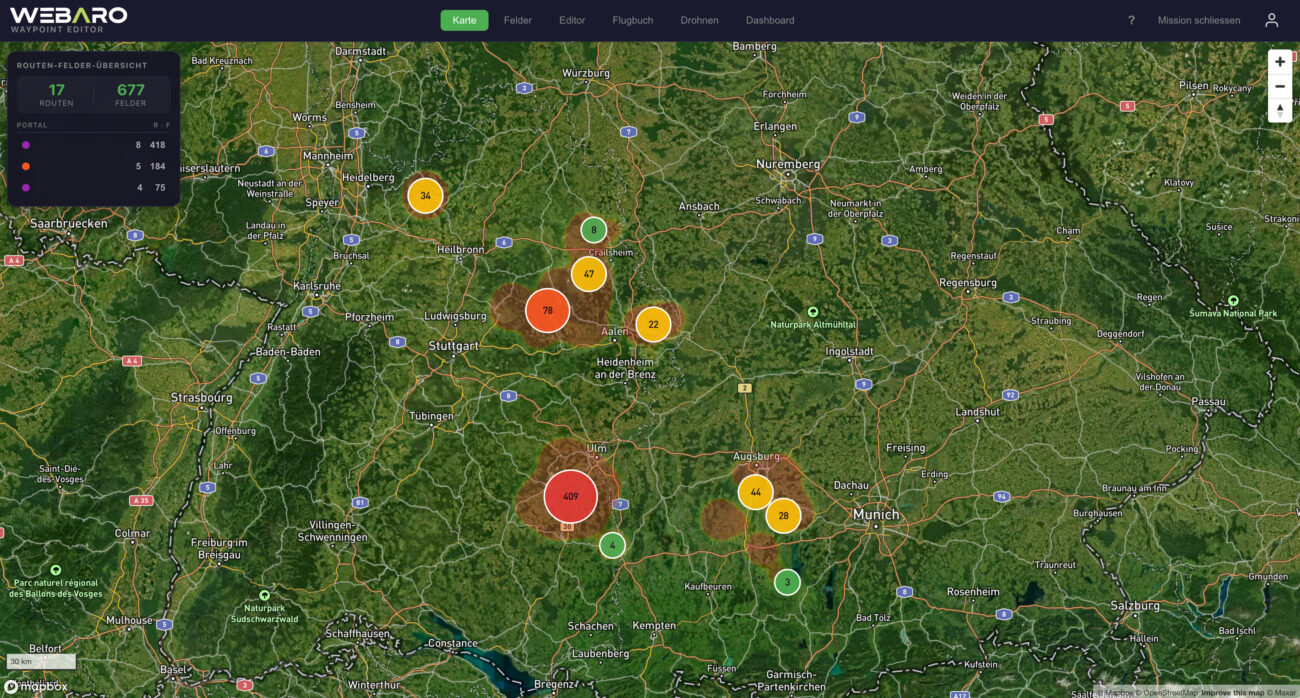Screen dimensions: 1300x698
Task: Open the 22 cluster marker near Aalen
Action: tap(653, 324)
